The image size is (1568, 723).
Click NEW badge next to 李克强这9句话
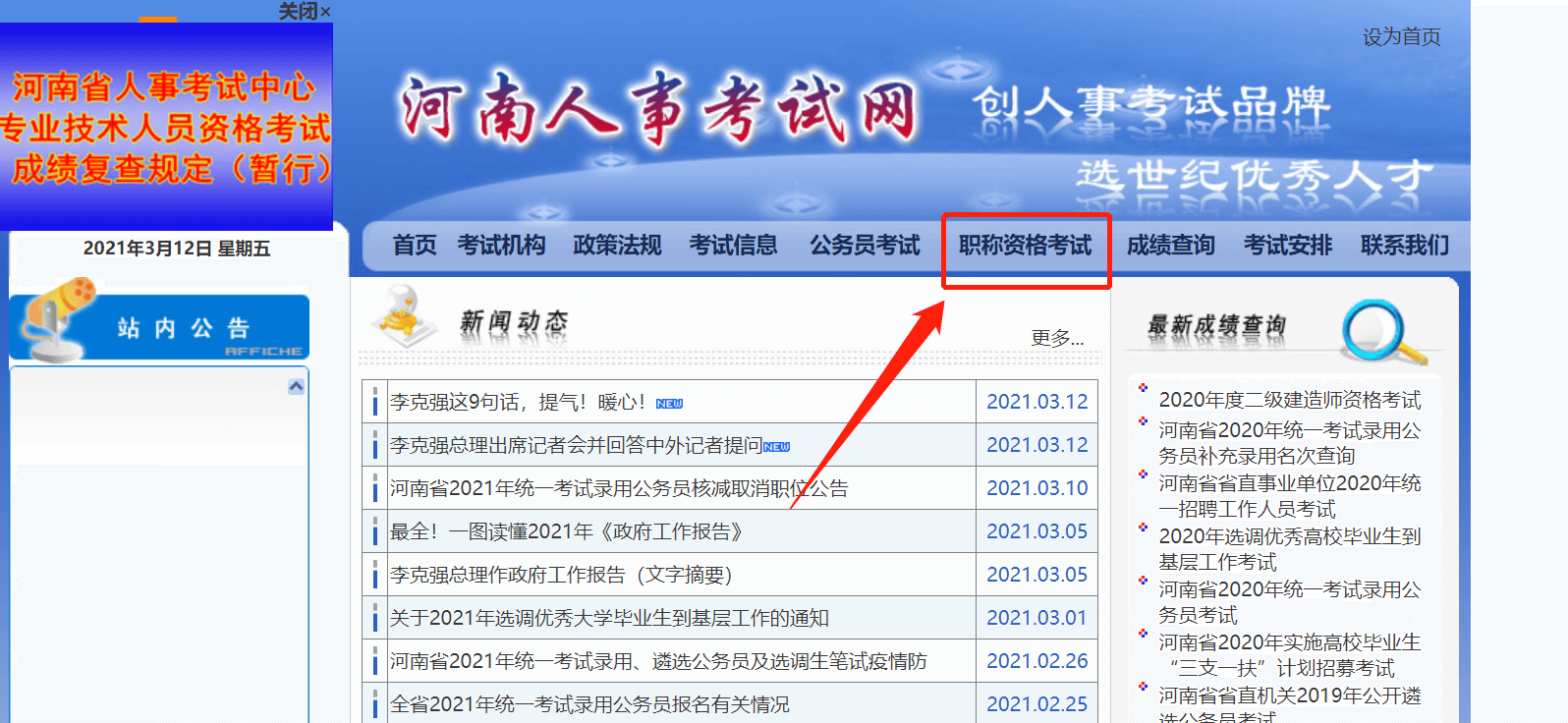click(669, 404)
